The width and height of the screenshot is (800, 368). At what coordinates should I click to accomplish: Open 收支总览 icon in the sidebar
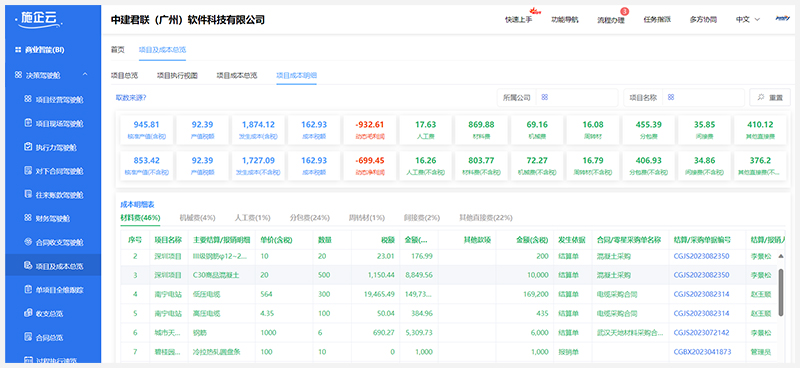[x=28, y=313]
